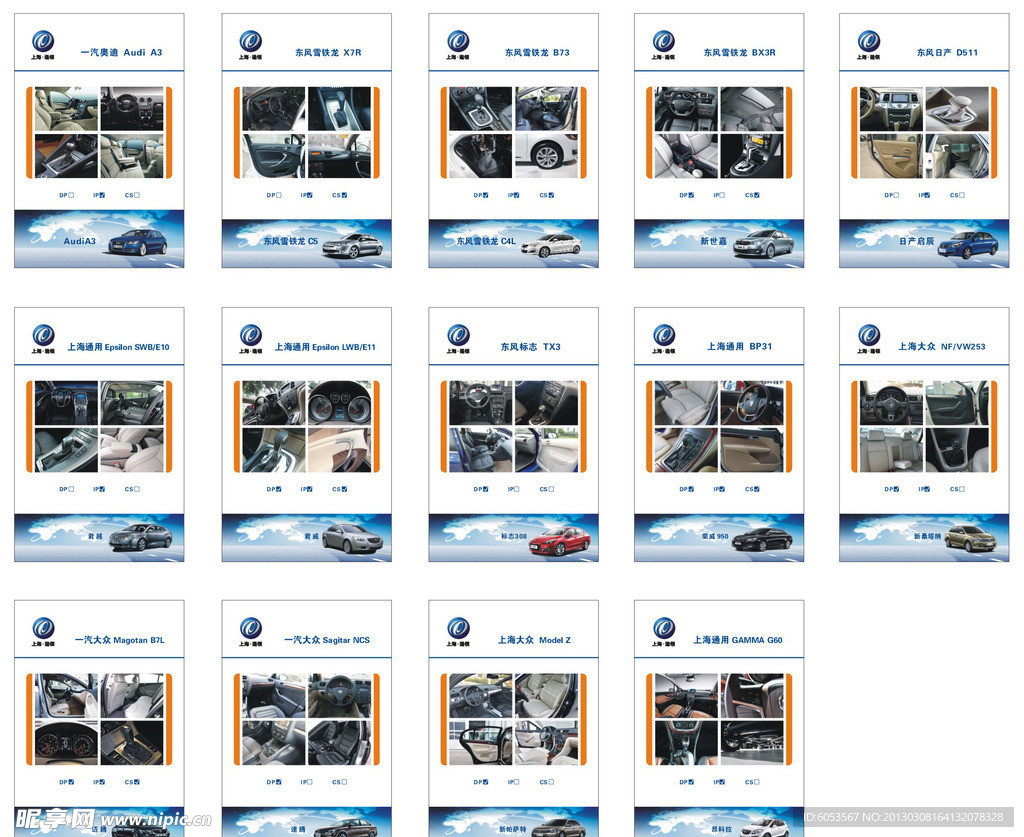The height and width of the screenshot is (837, 1024).
Task: Toggle the CS checkbox on the D511 card
Action: (961, 195)
